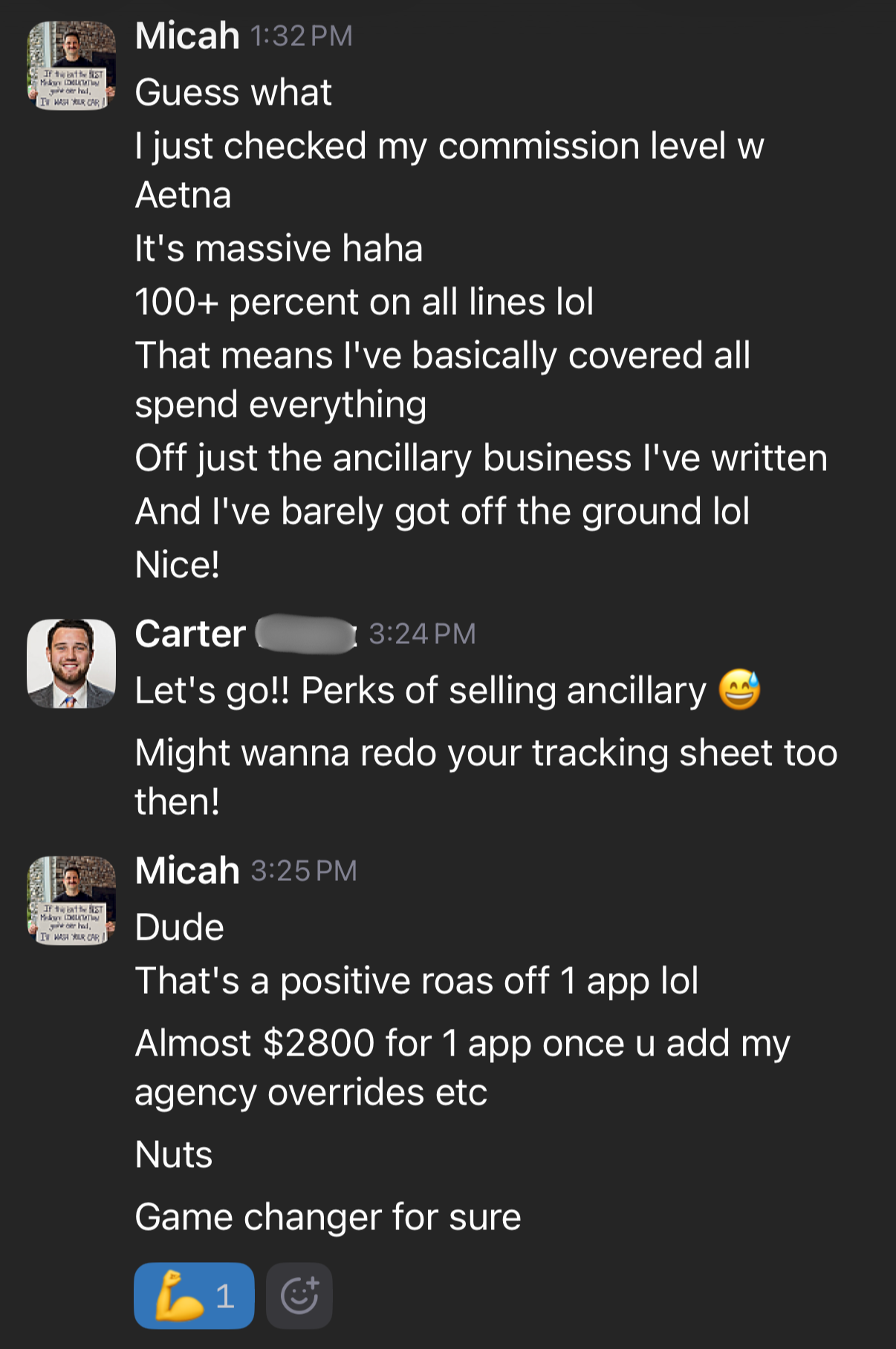The image size is (896, 1349).
Task: Select the 'It's massive haha' message
Action: pos(279,248)
